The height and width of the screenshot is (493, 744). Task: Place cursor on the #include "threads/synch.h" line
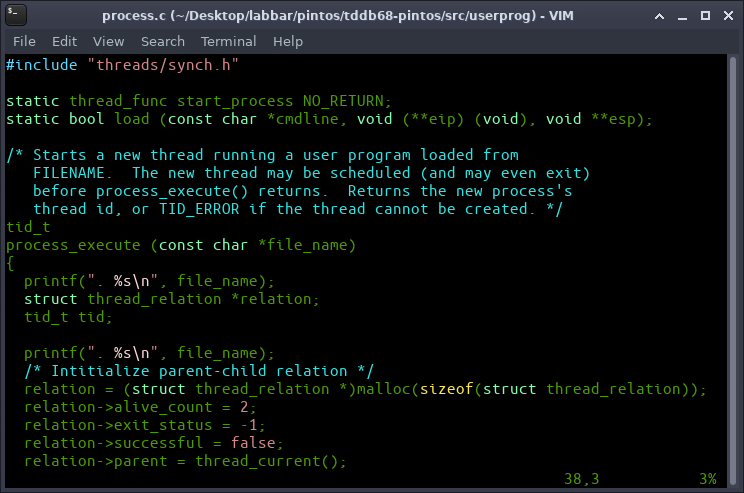[122, 65]
